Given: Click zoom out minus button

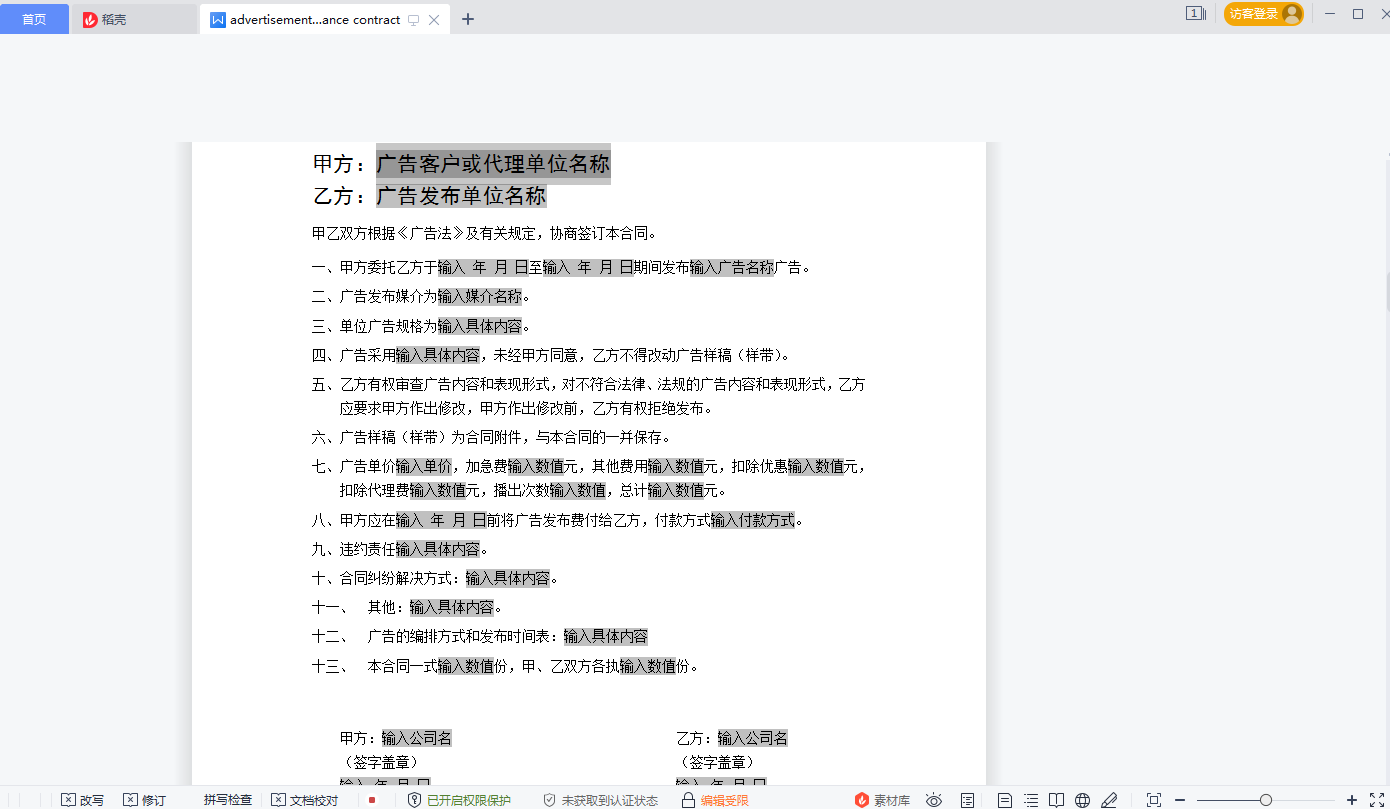Looking at the screenshot, I should click(x=1180, y=800).
